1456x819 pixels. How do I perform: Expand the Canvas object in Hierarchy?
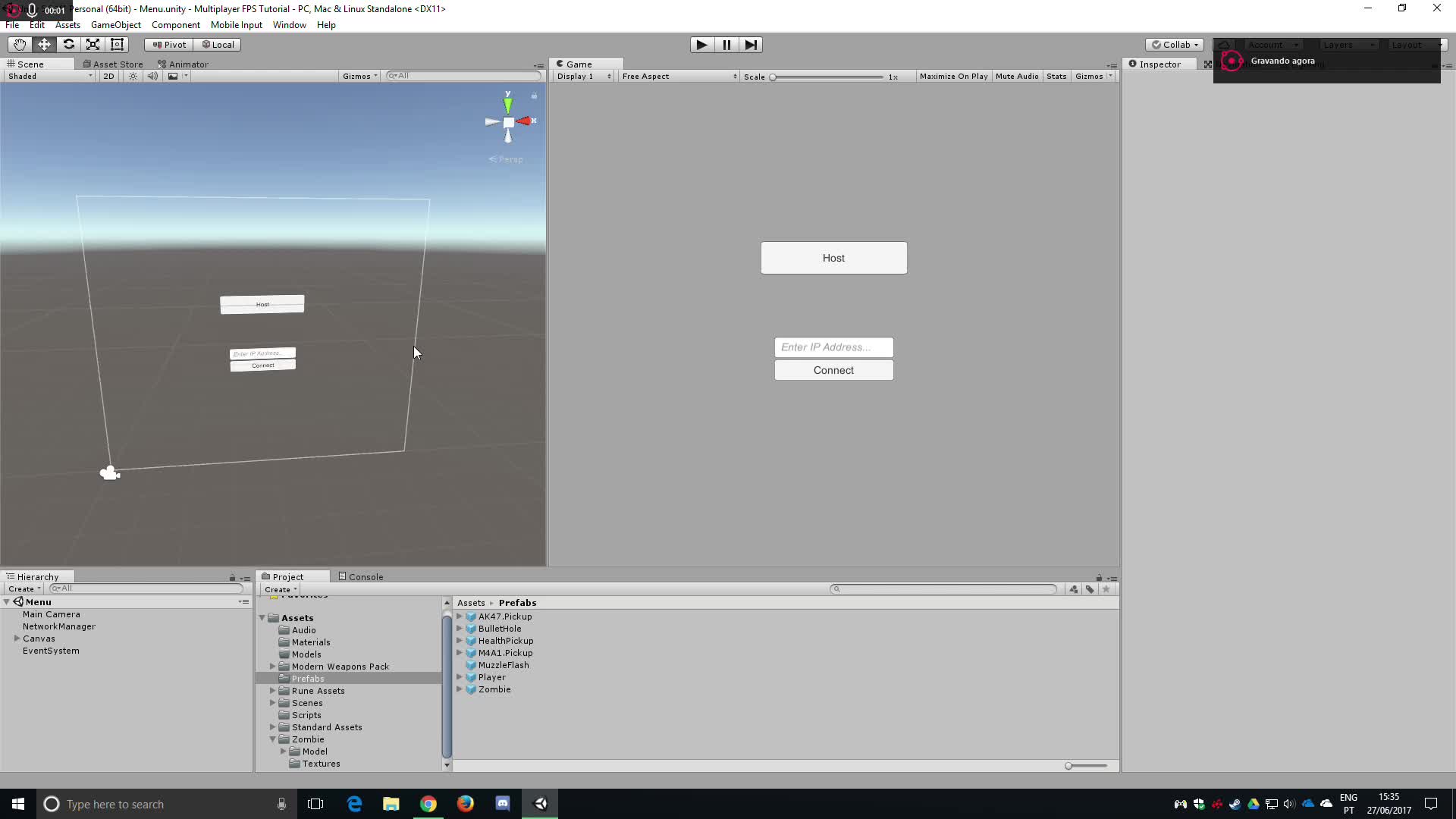click(x=17, y=639)
